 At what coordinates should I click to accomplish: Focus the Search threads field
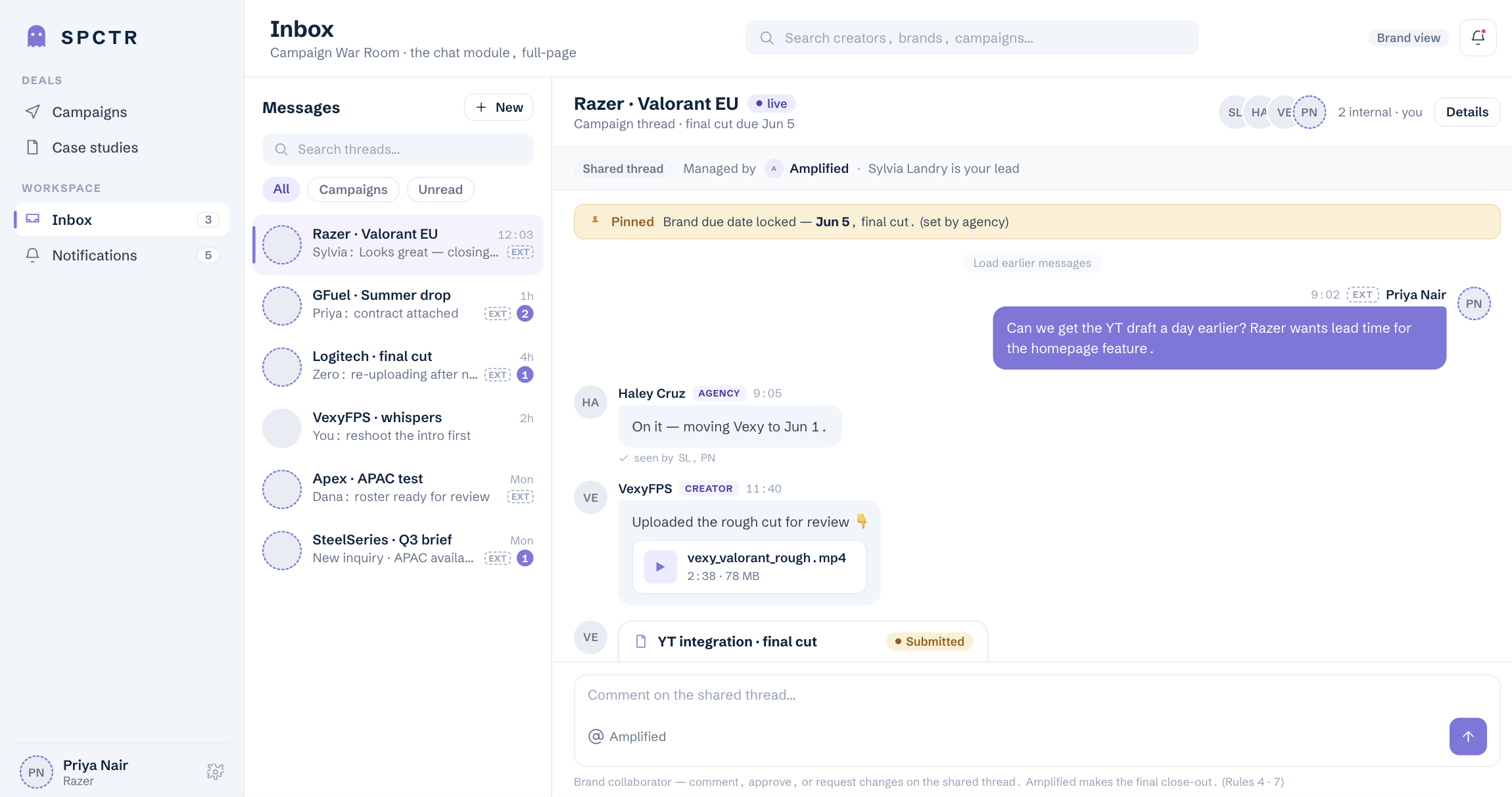[398, 149]
